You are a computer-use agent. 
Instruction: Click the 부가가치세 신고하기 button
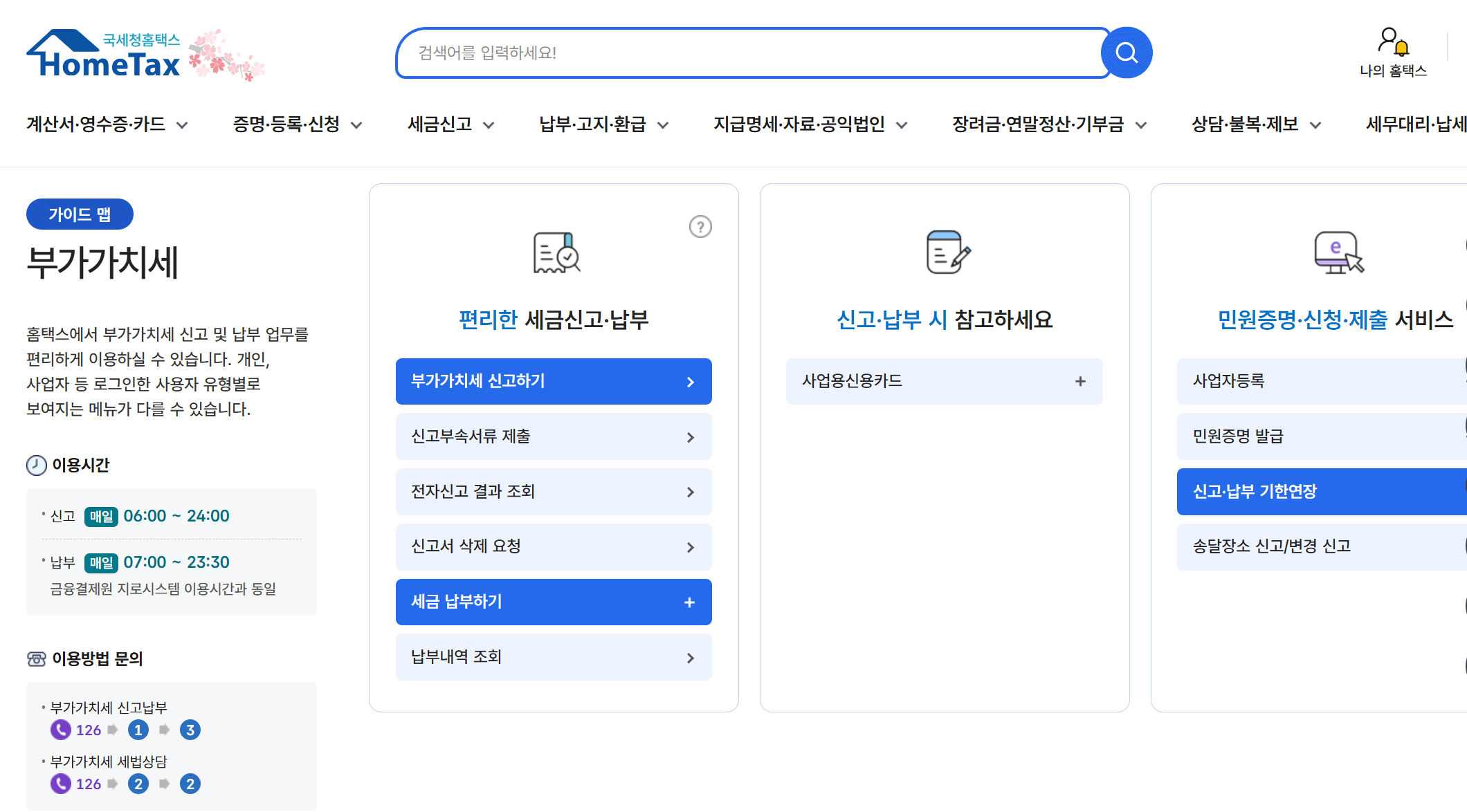[x=553, y=381]
